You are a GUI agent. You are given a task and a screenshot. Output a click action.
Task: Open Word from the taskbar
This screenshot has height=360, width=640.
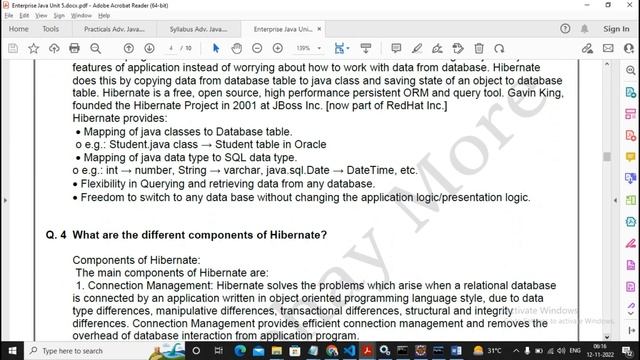tap(457, 351)
